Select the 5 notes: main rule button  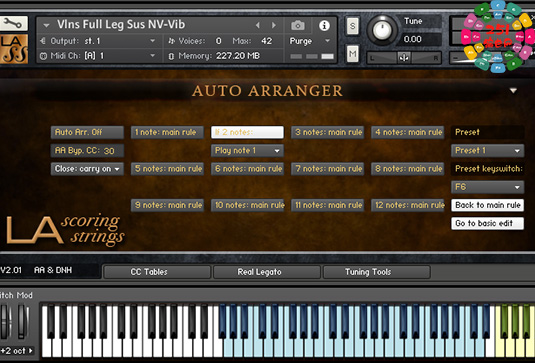[167, 169]
